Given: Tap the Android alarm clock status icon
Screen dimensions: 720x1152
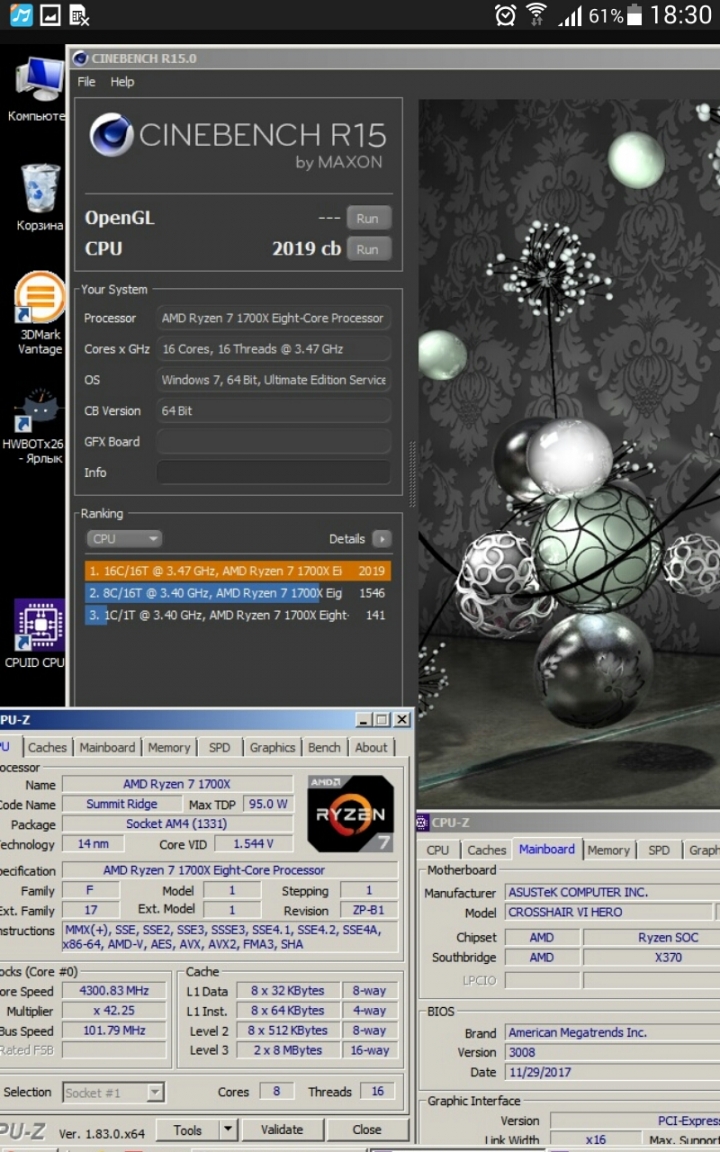Looking at the screenshot, I should (x=506, y=15).
